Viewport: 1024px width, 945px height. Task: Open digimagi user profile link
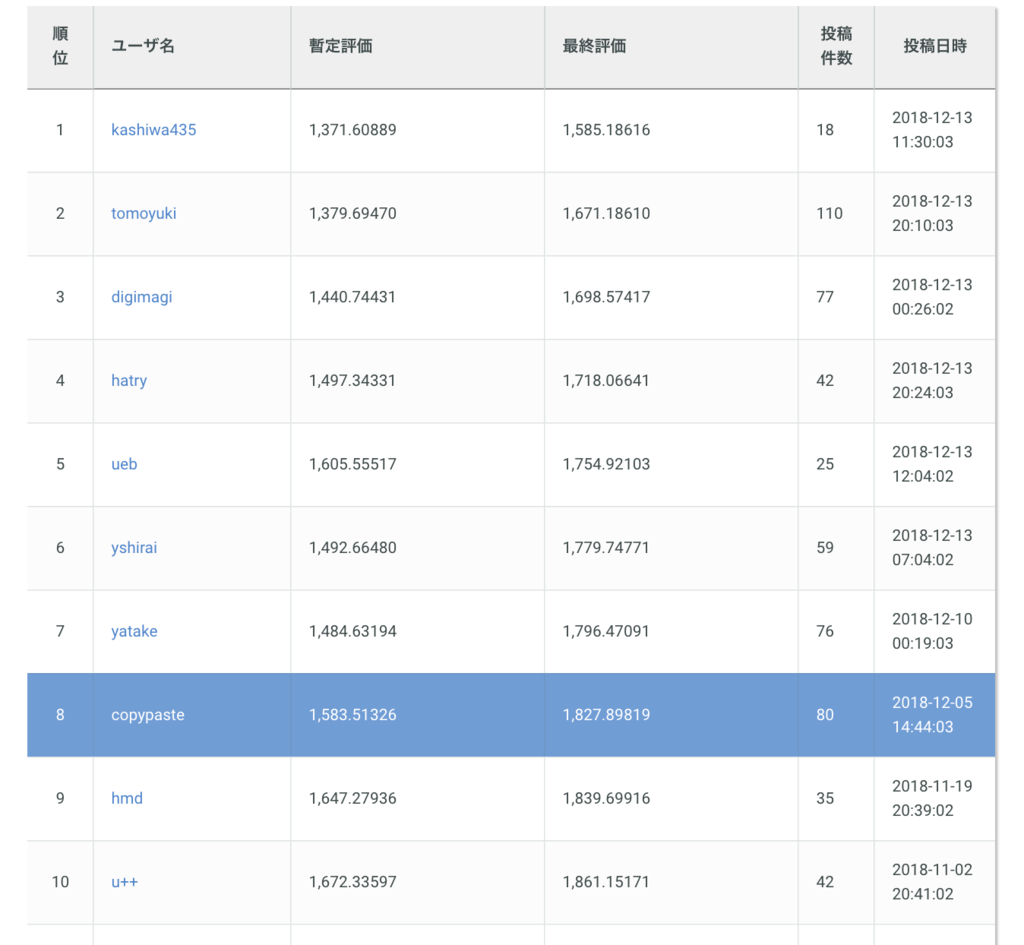(x=142, y=297)
